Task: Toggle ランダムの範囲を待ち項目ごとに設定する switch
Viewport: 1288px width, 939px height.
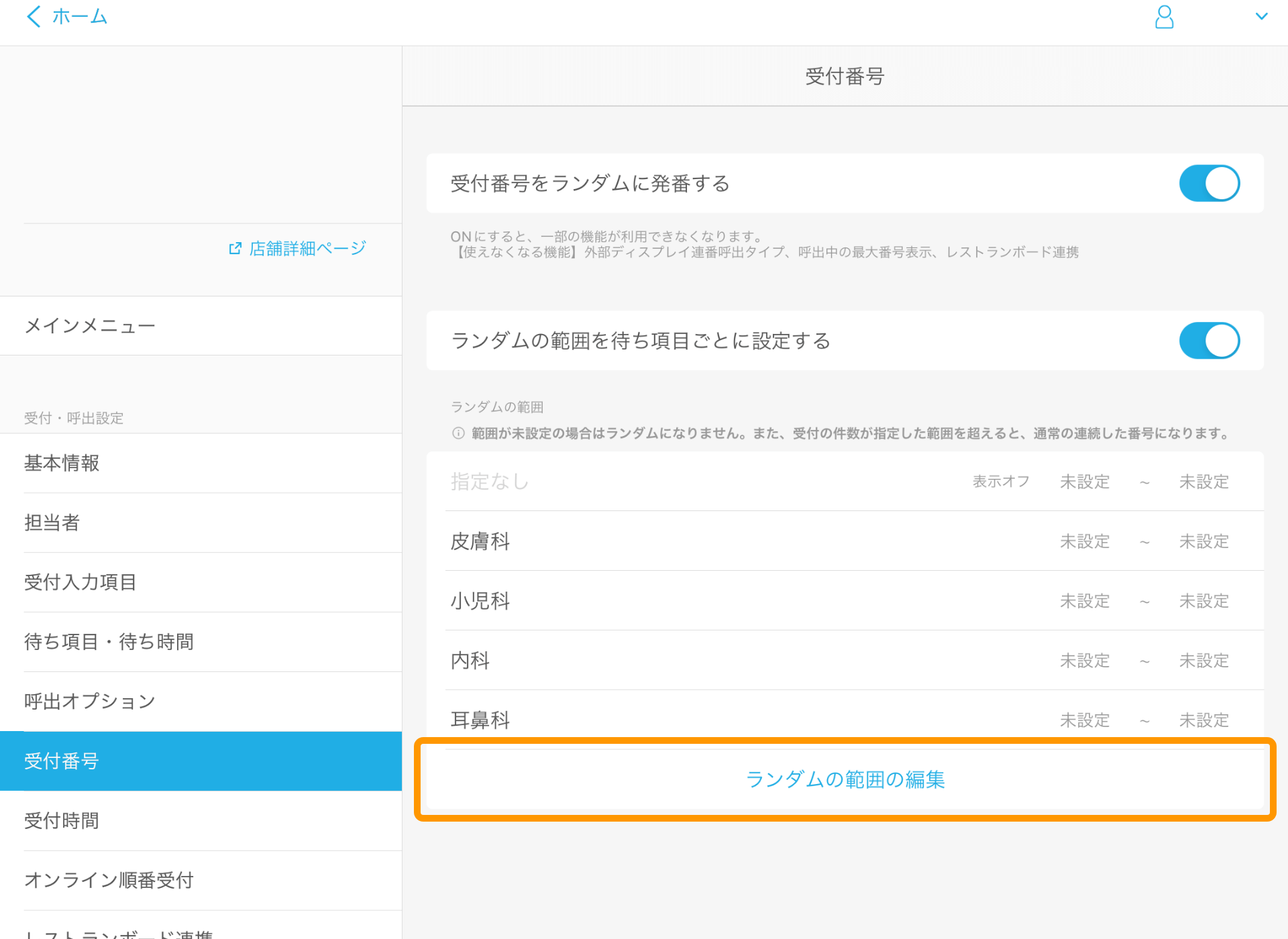Action: 1209,341
